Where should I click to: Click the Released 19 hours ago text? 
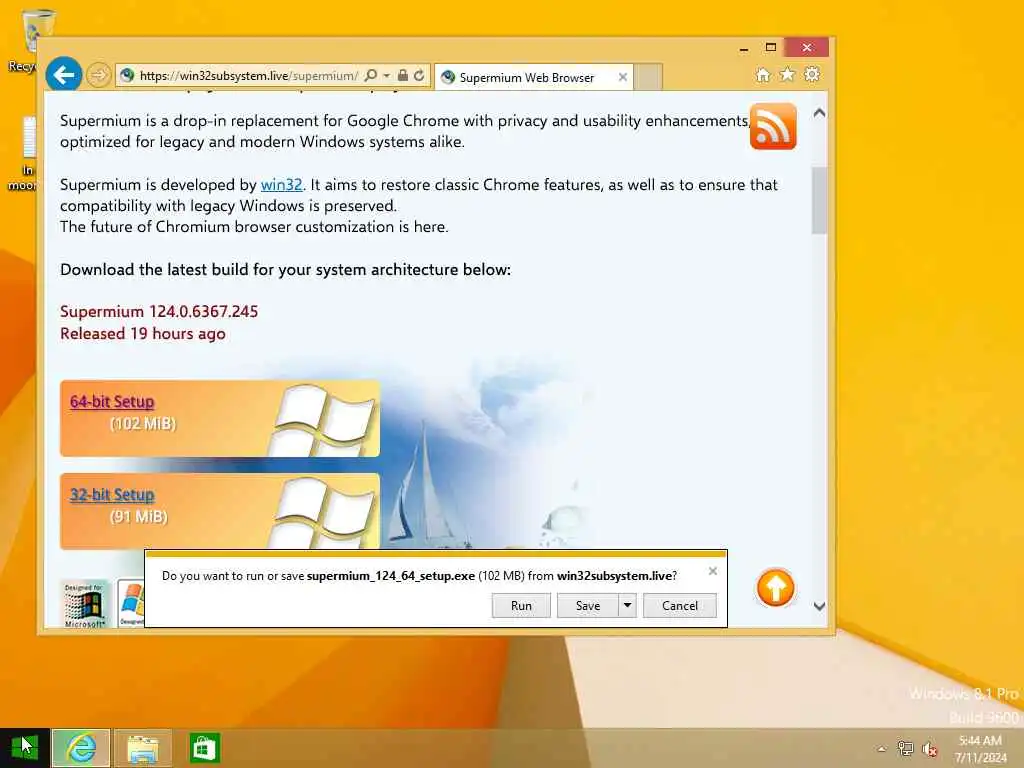(x=142, y=334)
